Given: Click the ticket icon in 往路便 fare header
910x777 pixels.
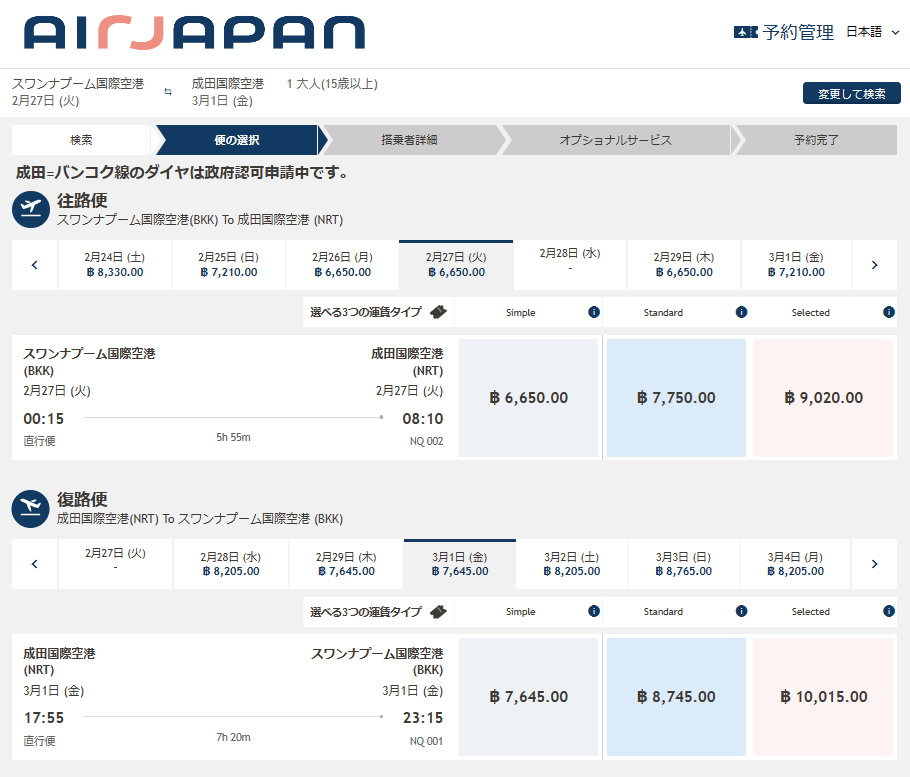Looking at the screenshot, I should 438,312.
